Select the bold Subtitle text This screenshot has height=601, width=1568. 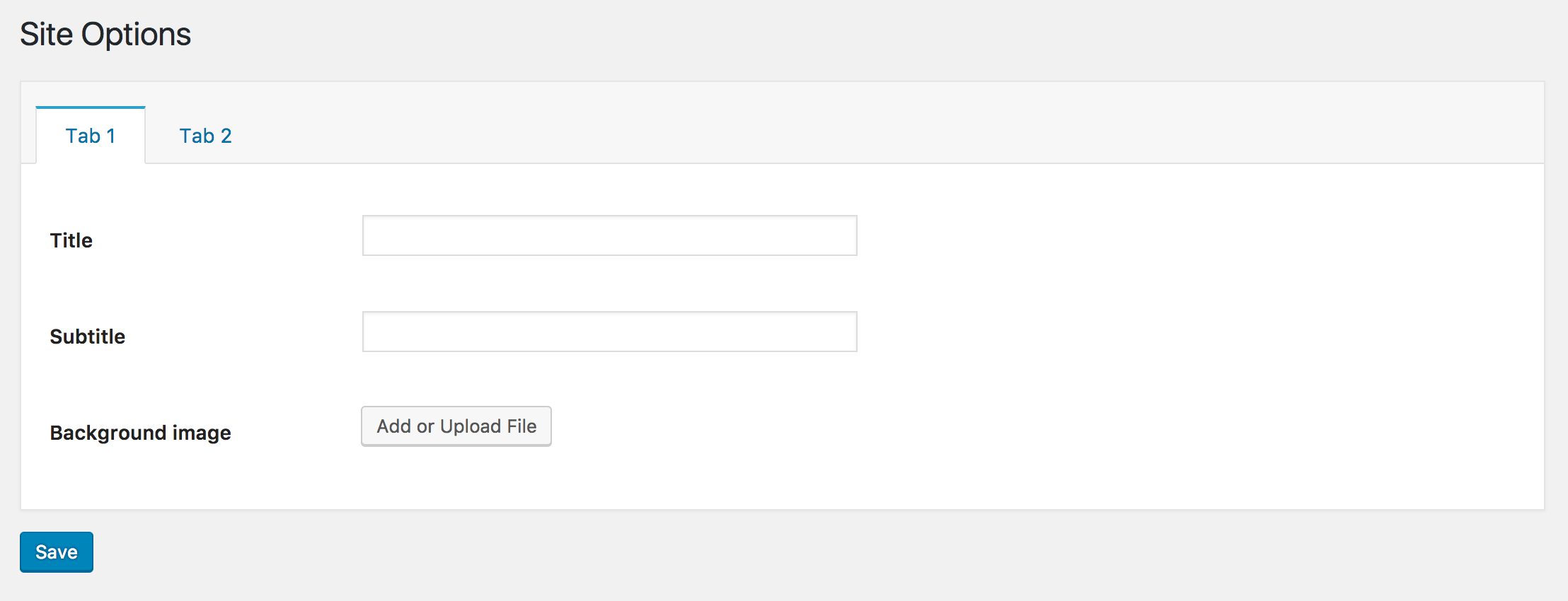(88, 337)
